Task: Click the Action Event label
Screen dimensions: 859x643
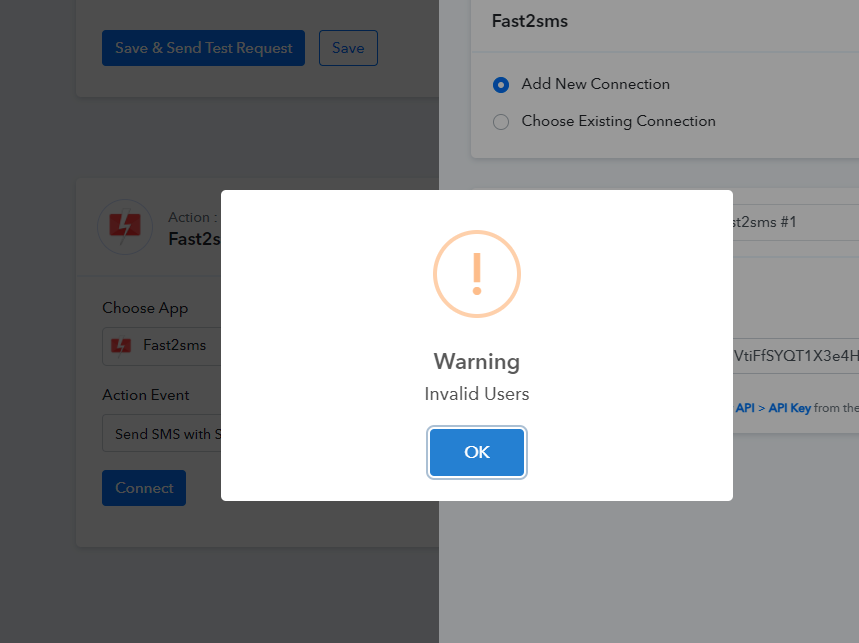Action: click(x=146, y=395)
